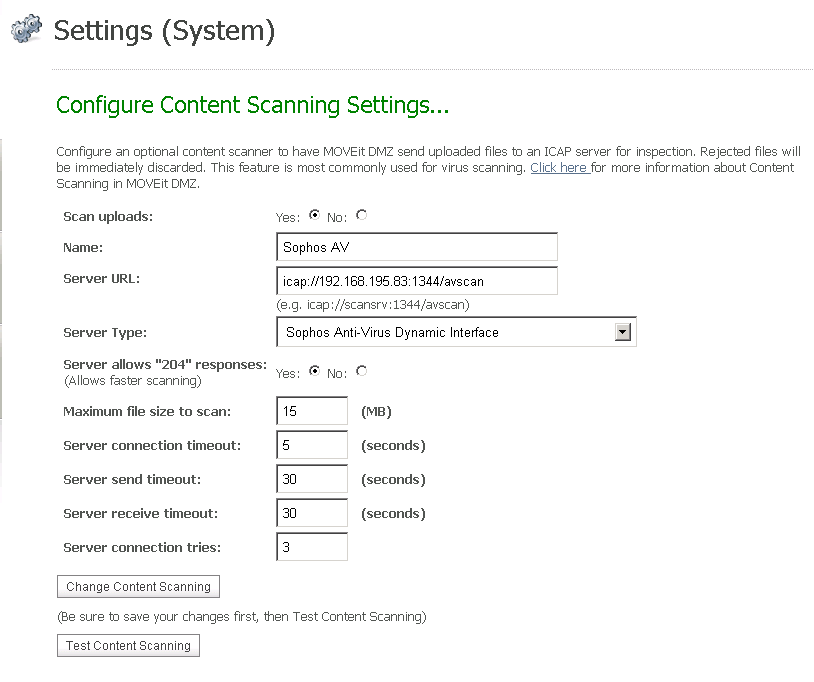Focus the server connection timeout field
814x682 pixels.
pos(311,444)
